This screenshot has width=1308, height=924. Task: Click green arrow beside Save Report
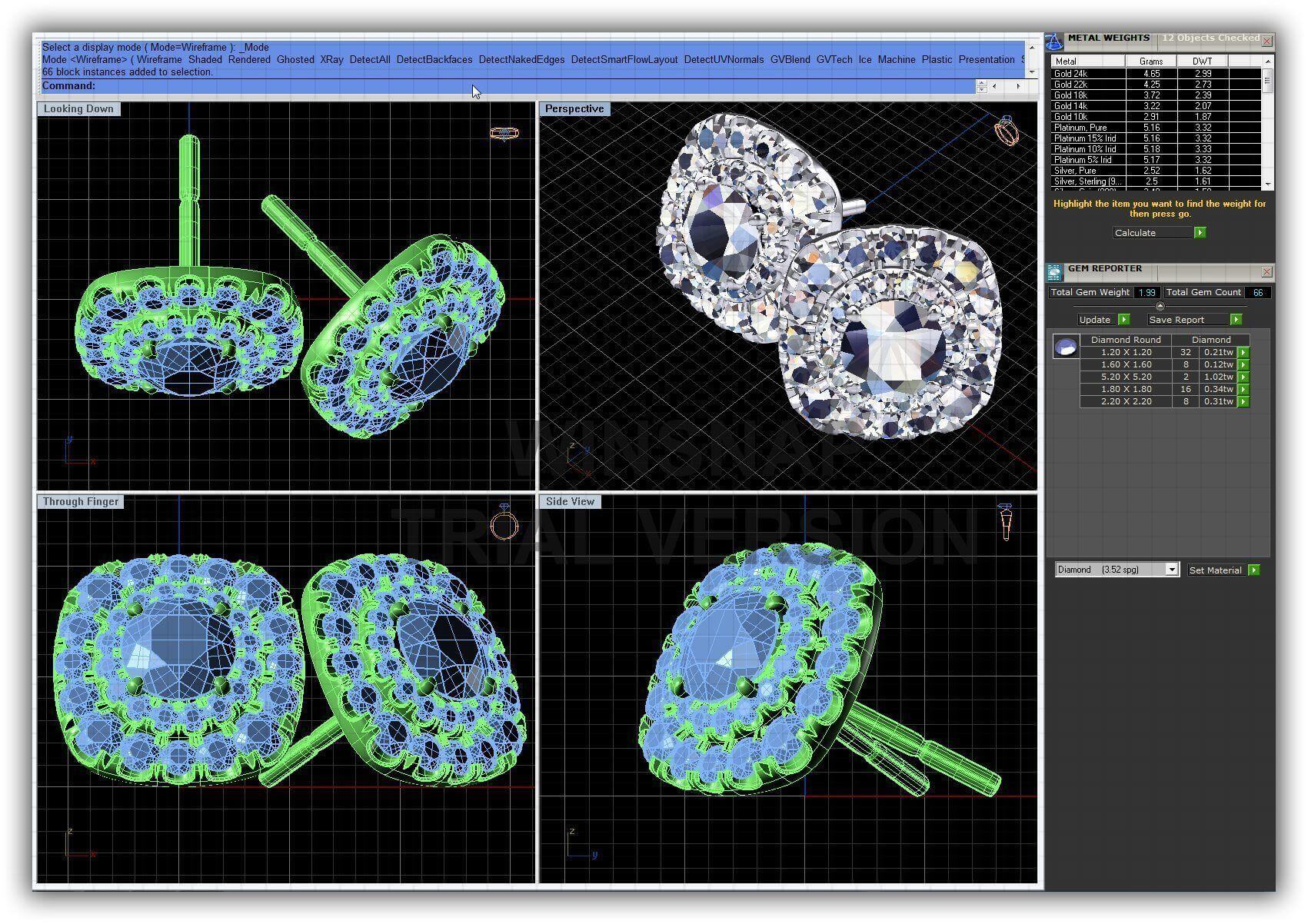click(x=1236, y=320)
